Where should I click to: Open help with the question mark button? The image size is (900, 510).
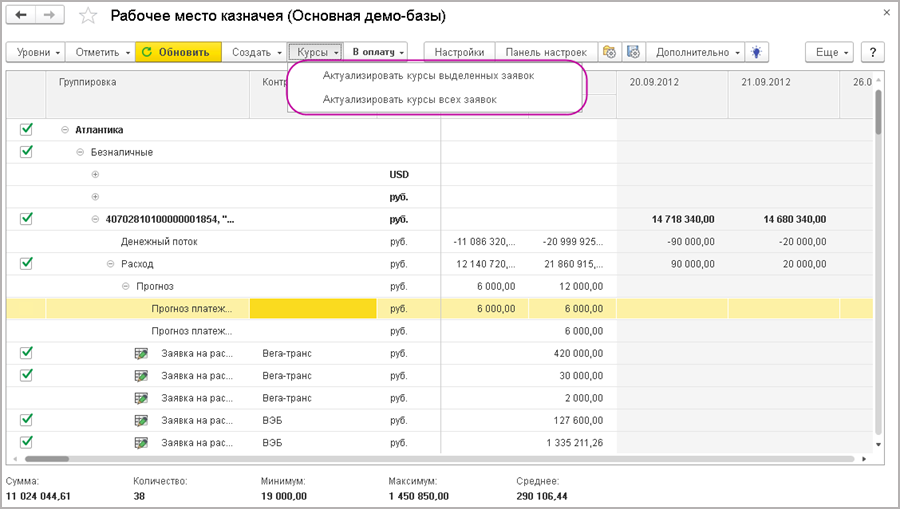[873, 52]
